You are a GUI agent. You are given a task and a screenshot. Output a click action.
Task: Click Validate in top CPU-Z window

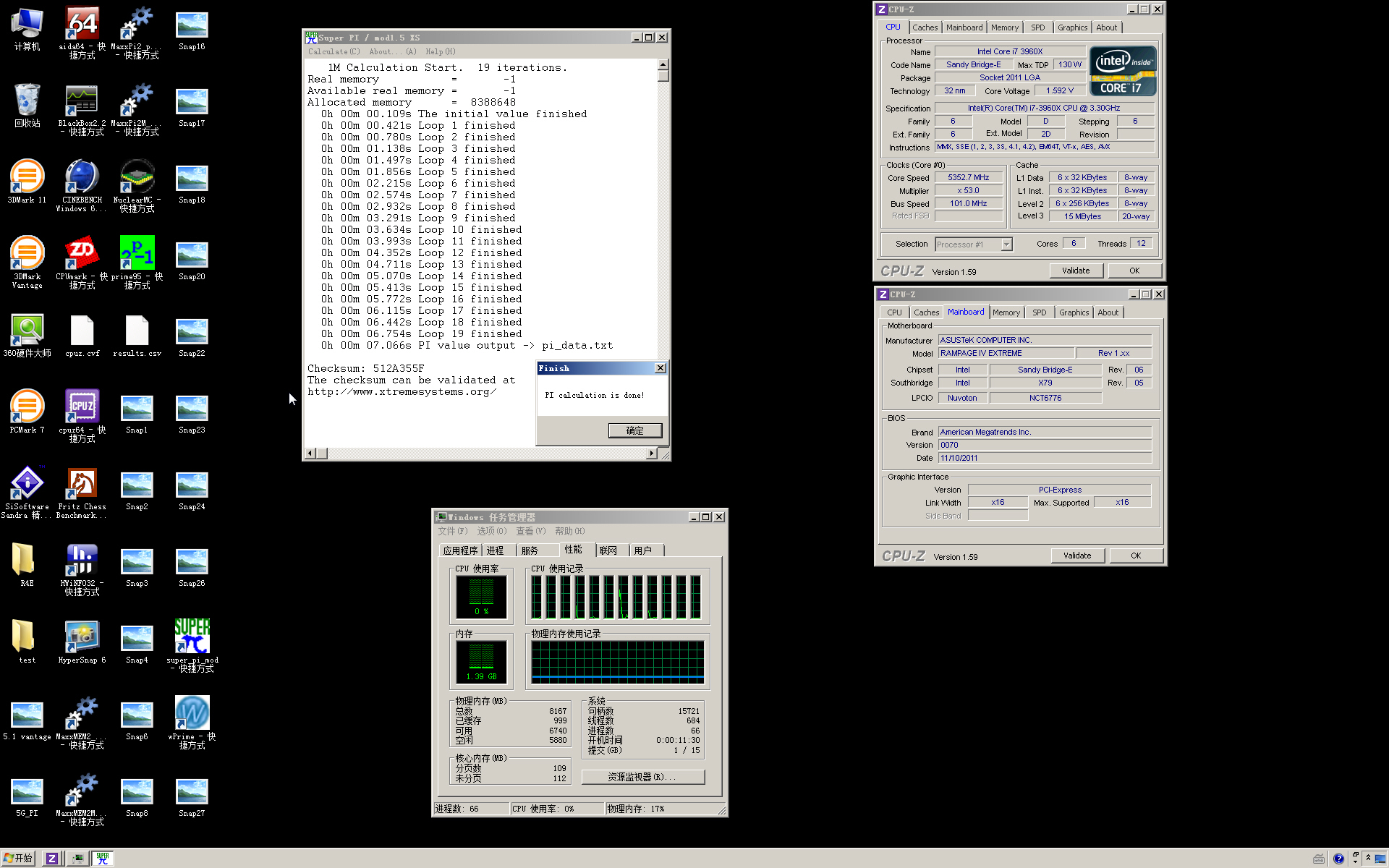tap(1076, 271)
